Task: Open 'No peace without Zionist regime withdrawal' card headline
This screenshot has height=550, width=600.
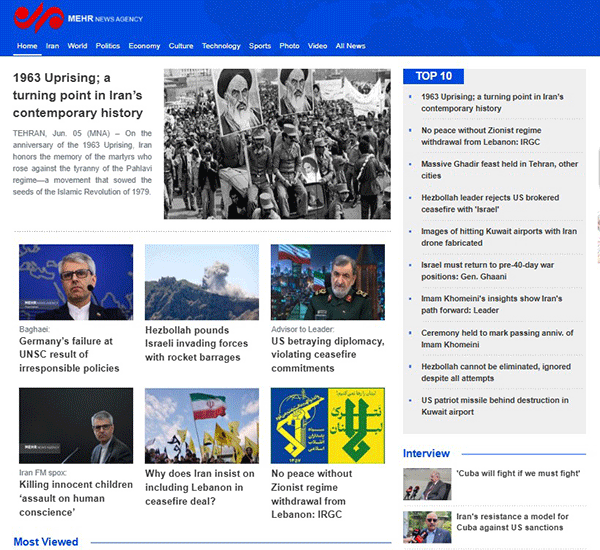Action: tap(311, 494)
